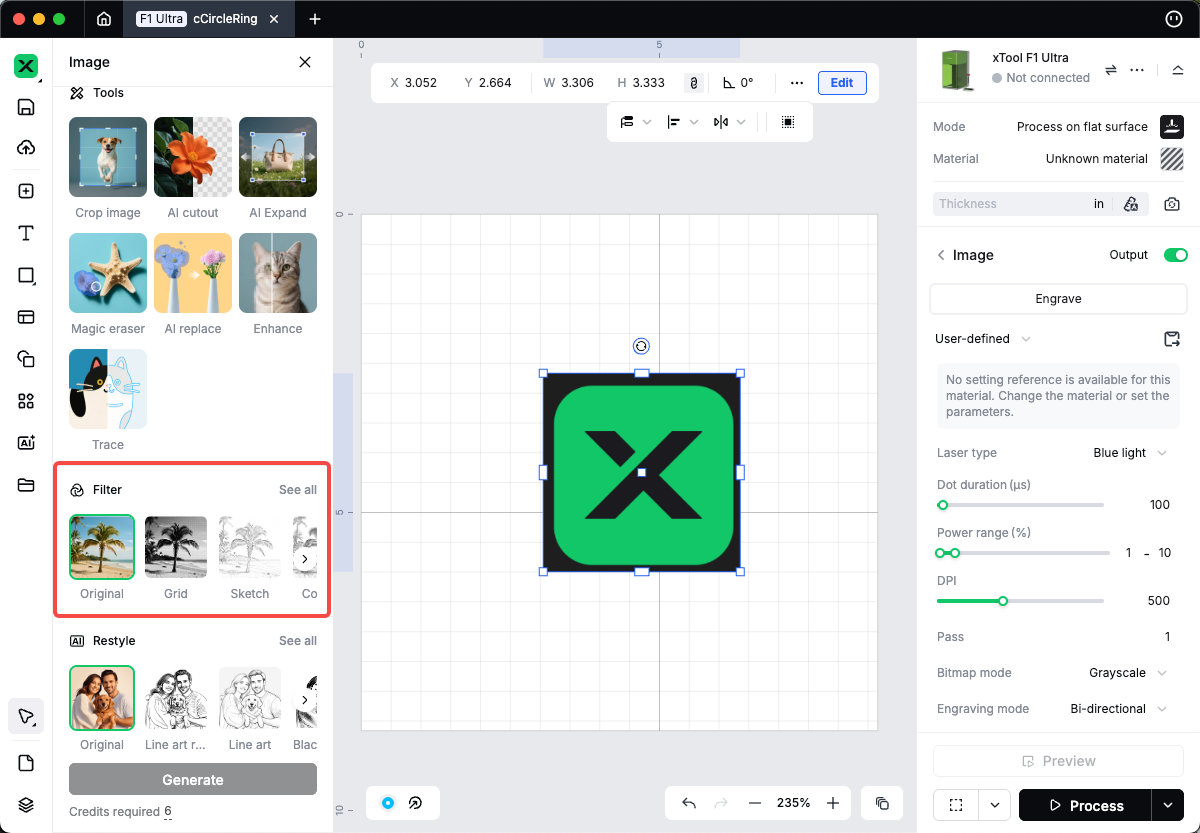The image size is (1200, 833).
Task: Click See all next to Filter
Action: [x=297, y=490]
